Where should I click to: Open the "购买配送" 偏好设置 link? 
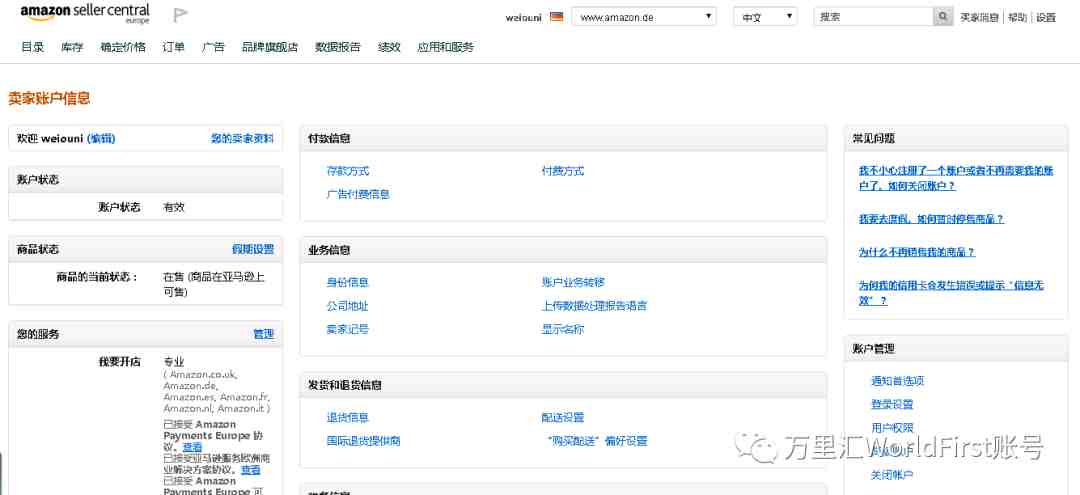597,441
